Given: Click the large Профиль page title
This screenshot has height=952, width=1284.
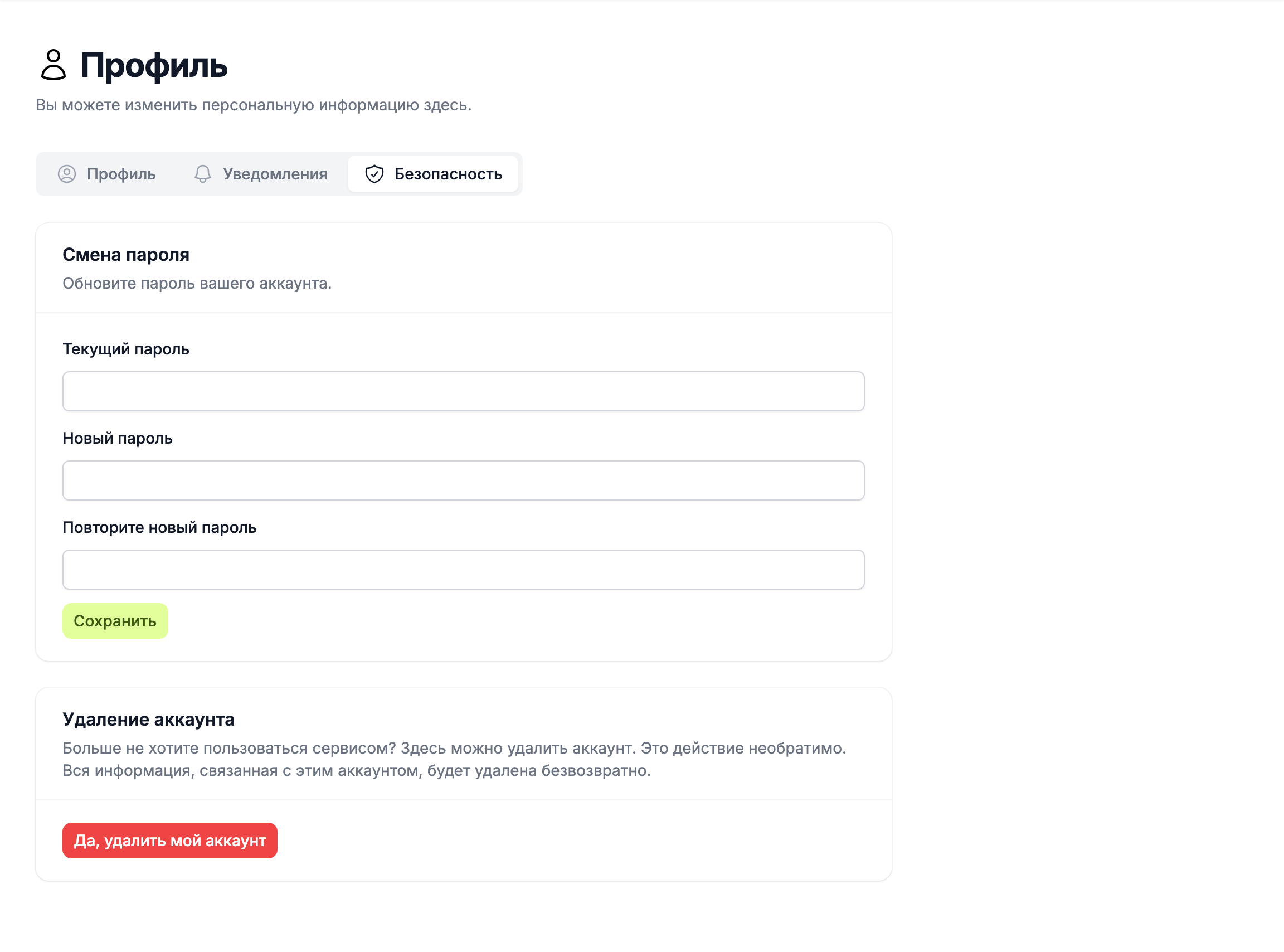Looking at the screenshot, I should coord(154,65).
